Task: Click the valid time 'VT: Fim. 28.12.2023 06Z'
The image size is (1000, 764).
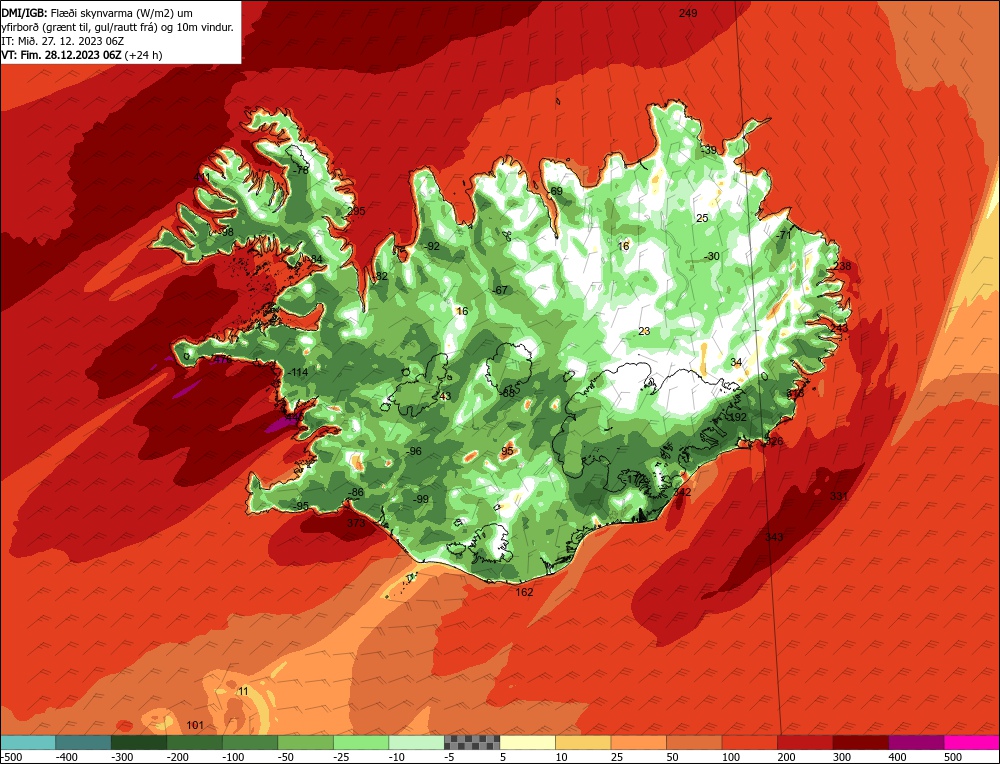Action: coord(61,55)
